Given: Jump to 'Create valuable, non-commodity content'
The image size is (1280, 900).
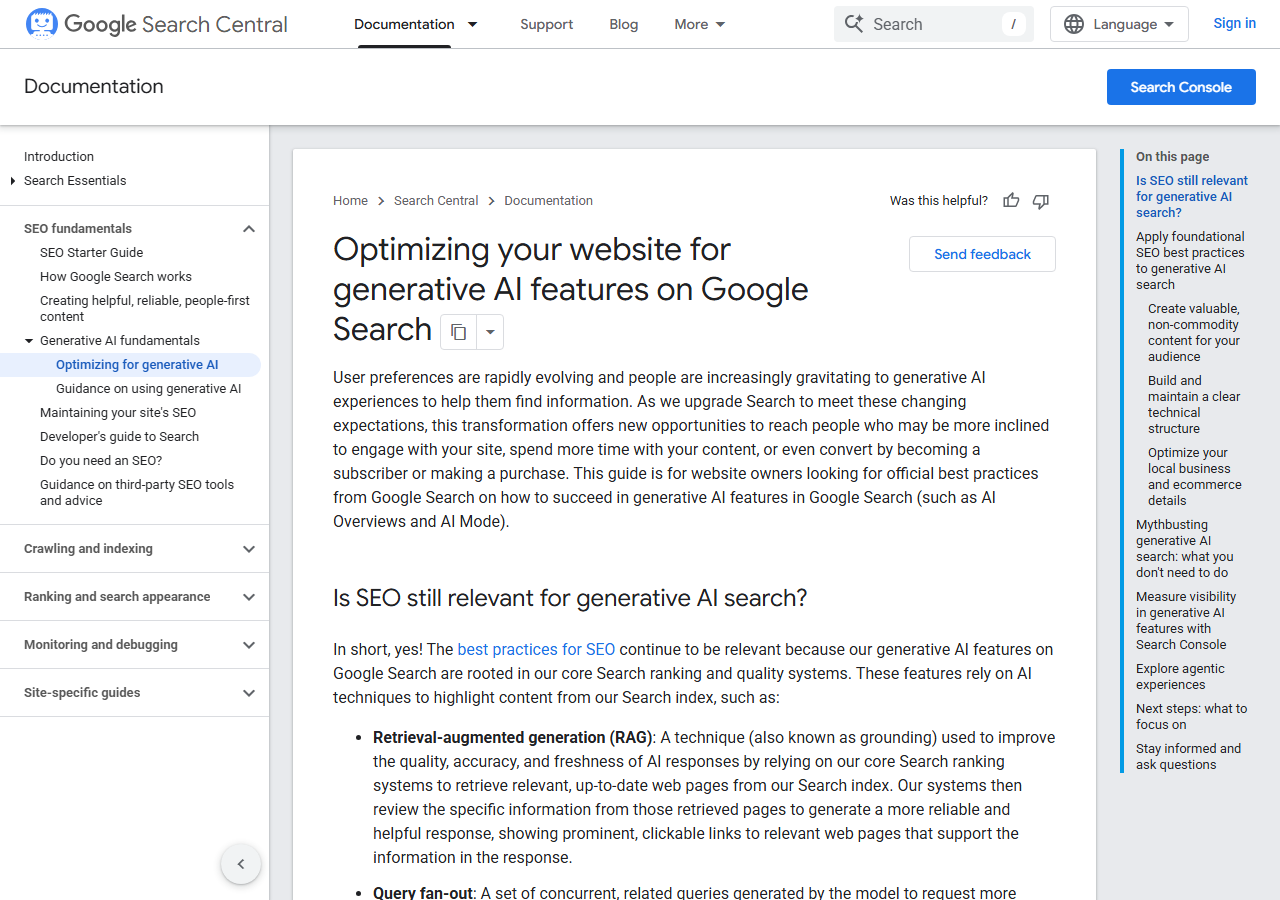Looking at the screenshot, I should (x=1194, y=333).
